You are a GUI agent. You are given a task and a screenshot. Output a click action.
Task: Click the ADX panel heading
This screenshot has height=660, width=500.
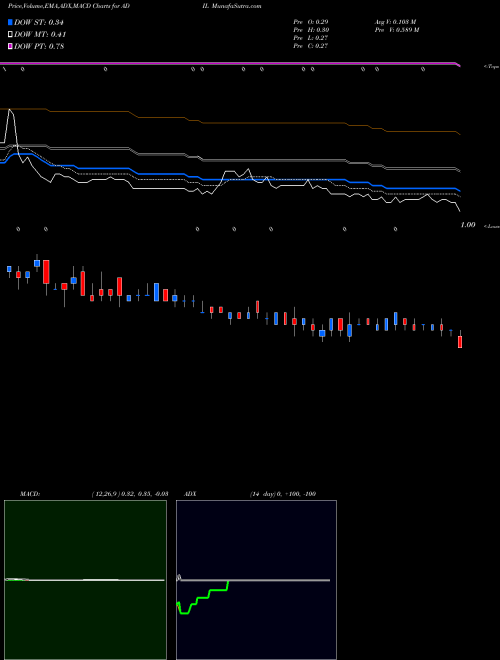pyautogui.click(x=190, y=494)
